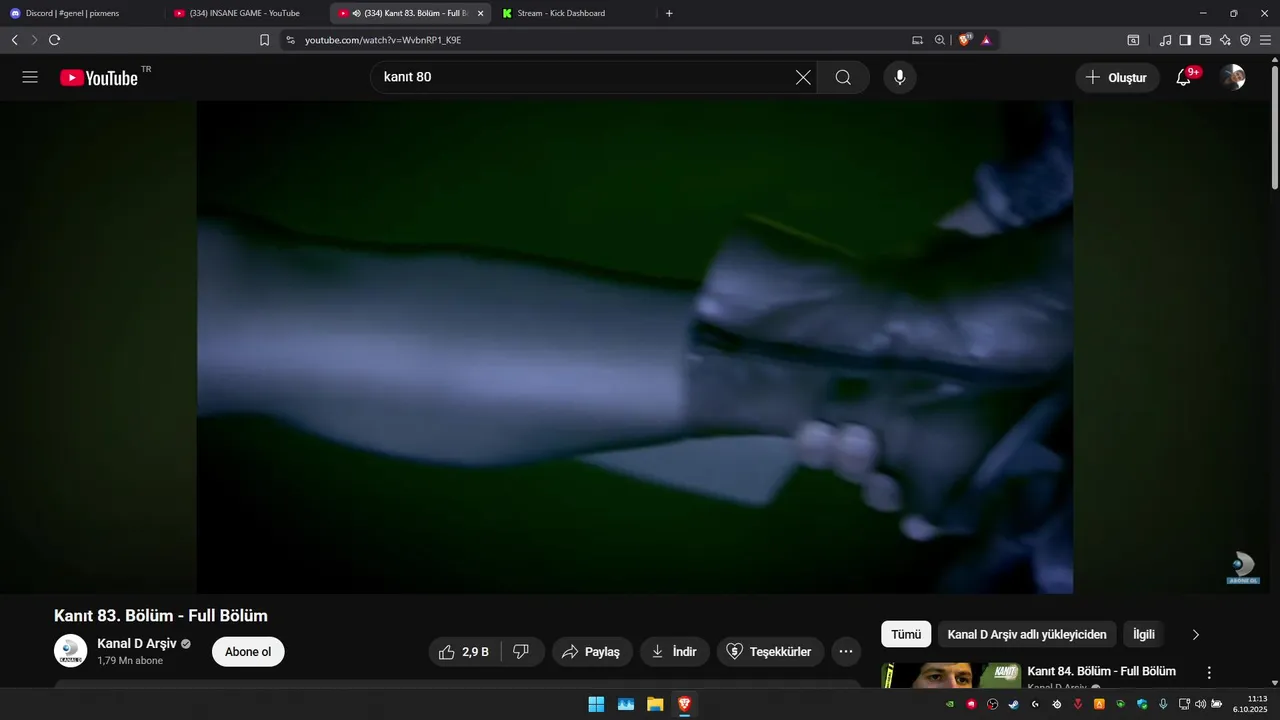Open the browser main menu
1280x720 pixels.
1266,40
